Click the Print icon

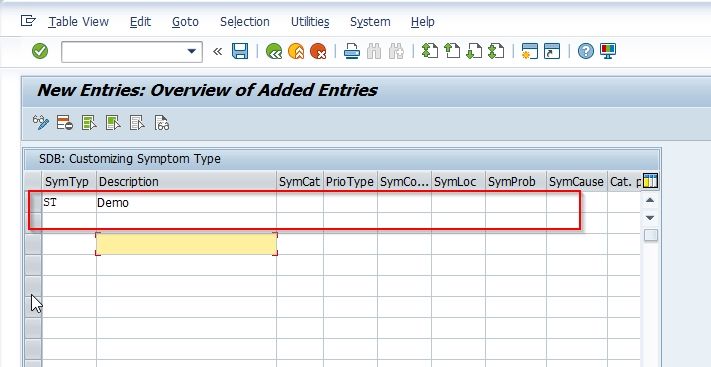pos(351,51)
